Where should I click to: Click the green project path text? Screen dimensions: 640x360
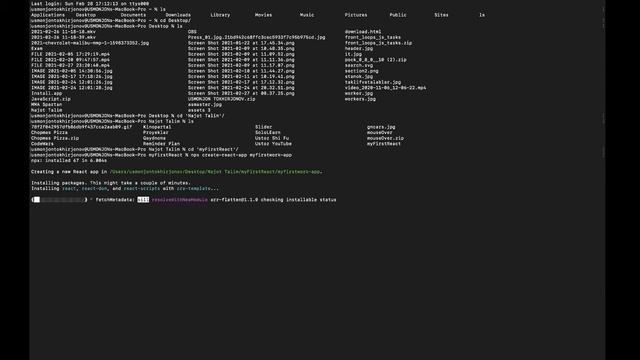coord(215,172)
